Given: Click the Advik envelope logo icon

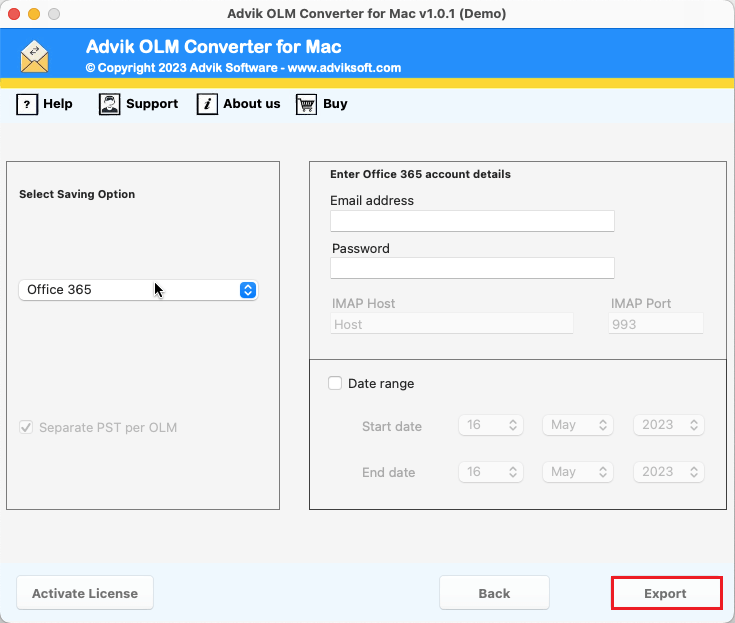Looking at the screenshot, I should tap(34, 57).
